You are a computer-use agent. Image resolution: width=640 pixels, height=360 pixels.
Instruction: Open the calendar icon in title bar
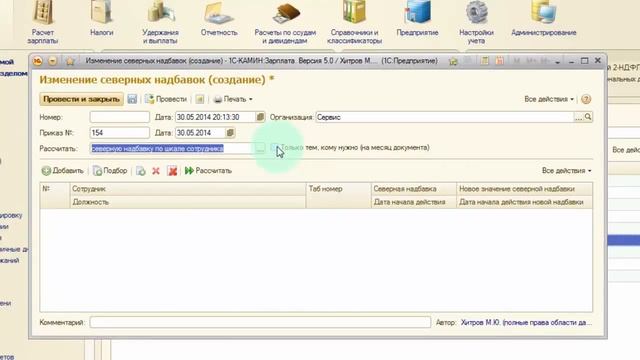point(500,61)
